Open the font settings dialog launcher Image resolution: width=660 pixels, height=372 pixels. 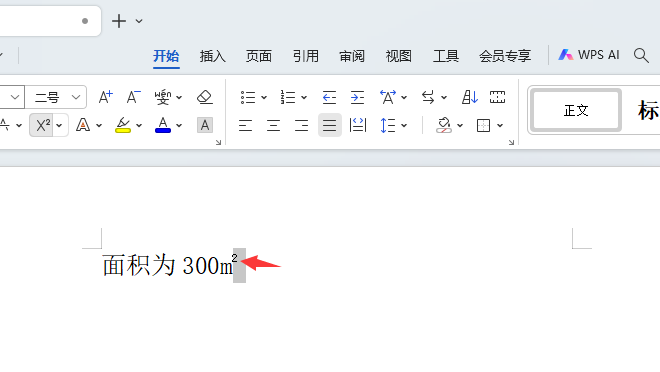(x=218, y=143)
